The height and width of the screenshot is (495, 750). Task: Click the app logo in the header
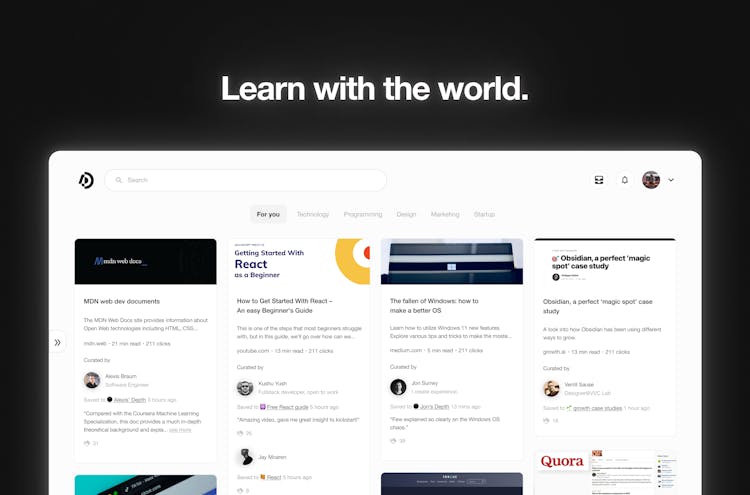click(x=86, y=180)
